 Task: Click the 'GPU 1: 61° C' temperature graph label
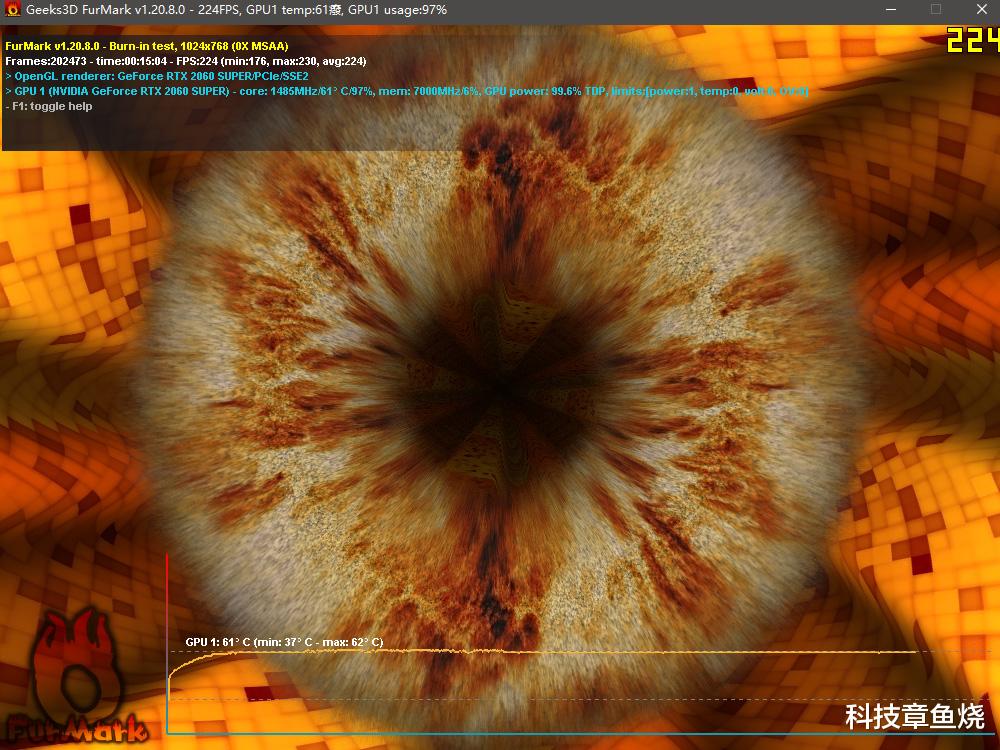(x=284, y=642)
